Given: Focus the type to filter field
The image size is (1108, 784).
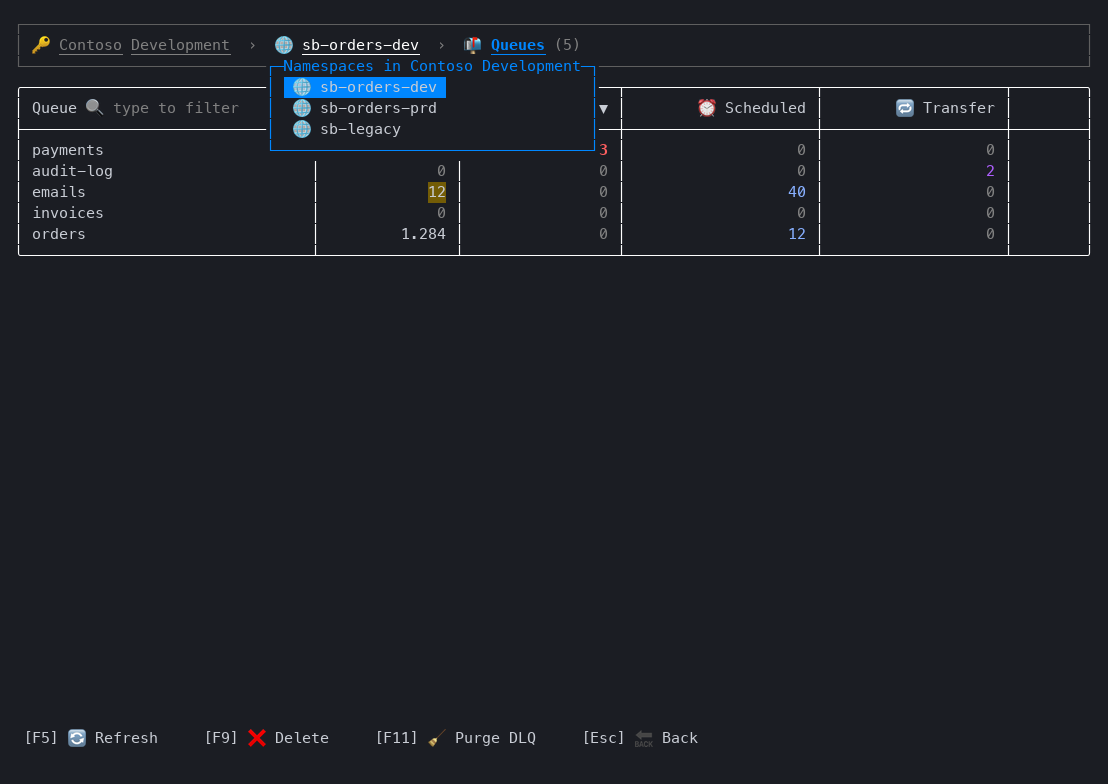Looking at the screenshot, I should pos(176,107).
